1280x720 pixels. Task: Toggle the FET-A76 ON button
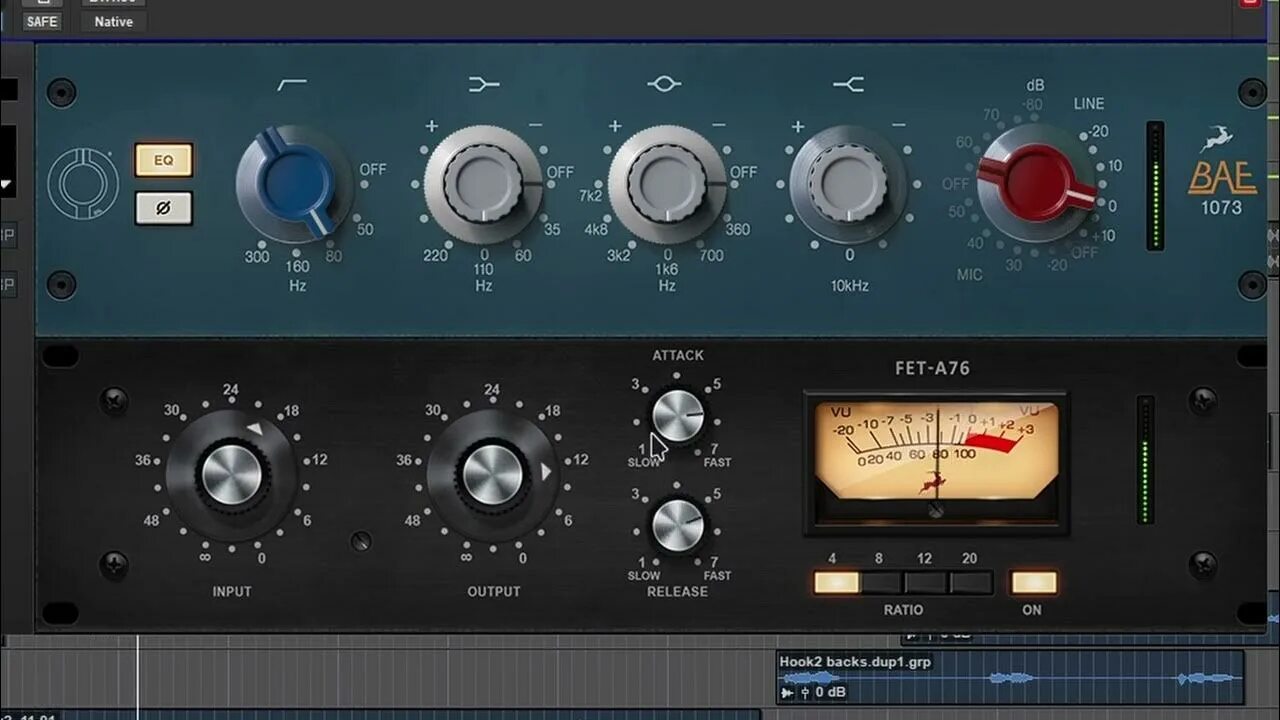(x=1033, y=583)
